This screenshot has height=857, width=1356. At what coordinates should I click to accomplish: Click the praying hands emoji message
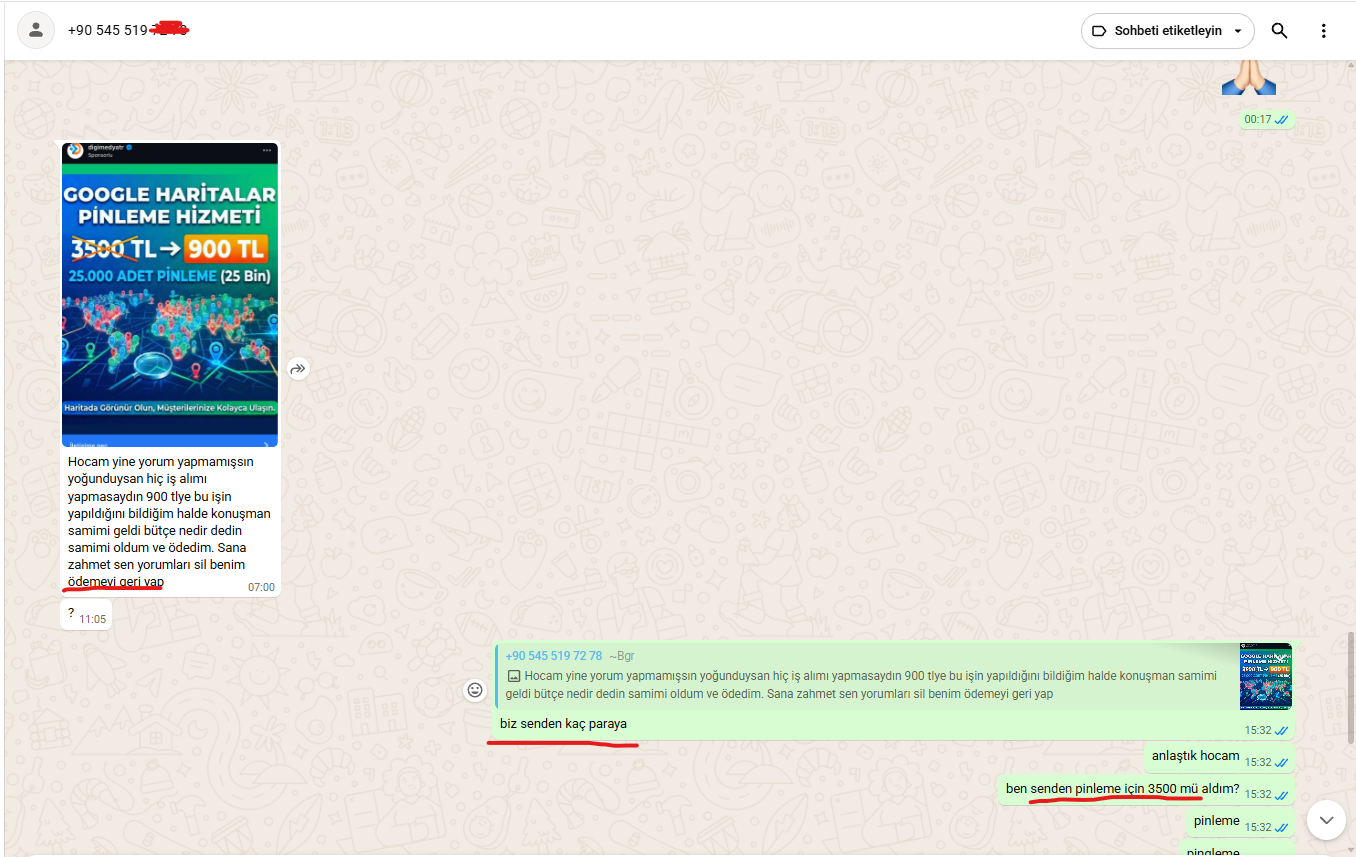1248,77
